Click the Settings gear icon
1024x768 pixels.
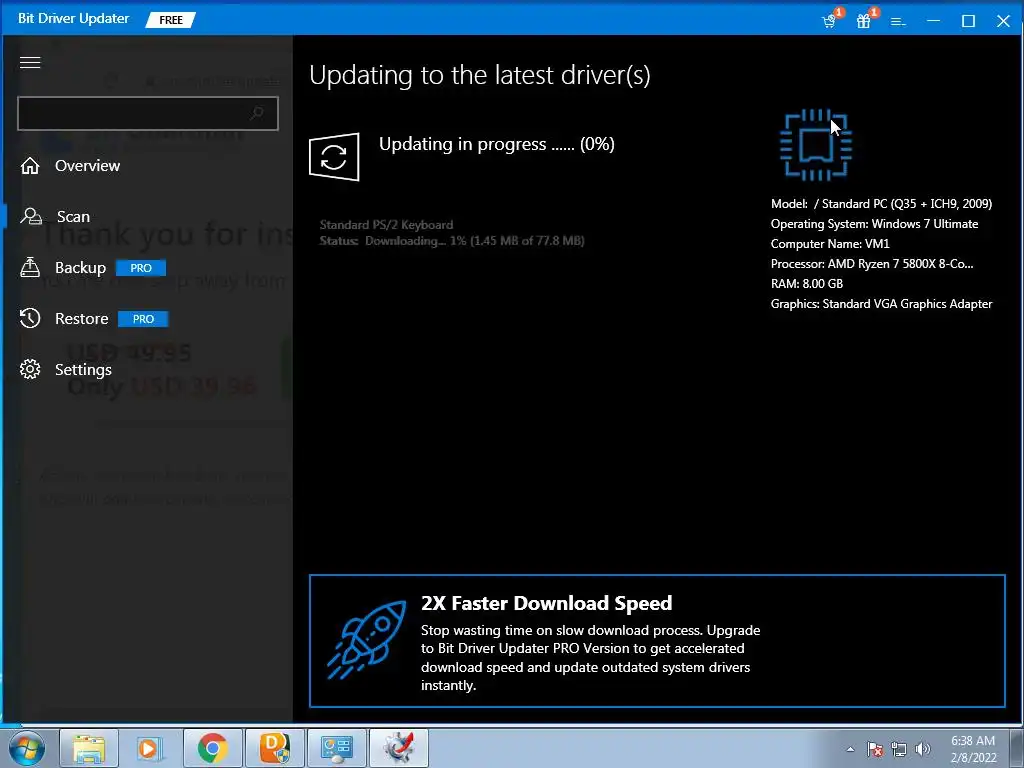tap(30, 369)
